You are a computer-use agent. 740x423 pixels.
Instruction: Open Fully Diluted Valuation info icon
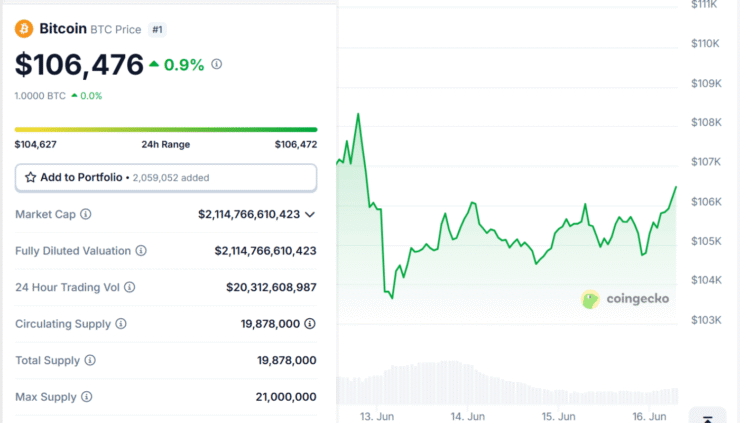pyautogui.click(x=141, y=251)
